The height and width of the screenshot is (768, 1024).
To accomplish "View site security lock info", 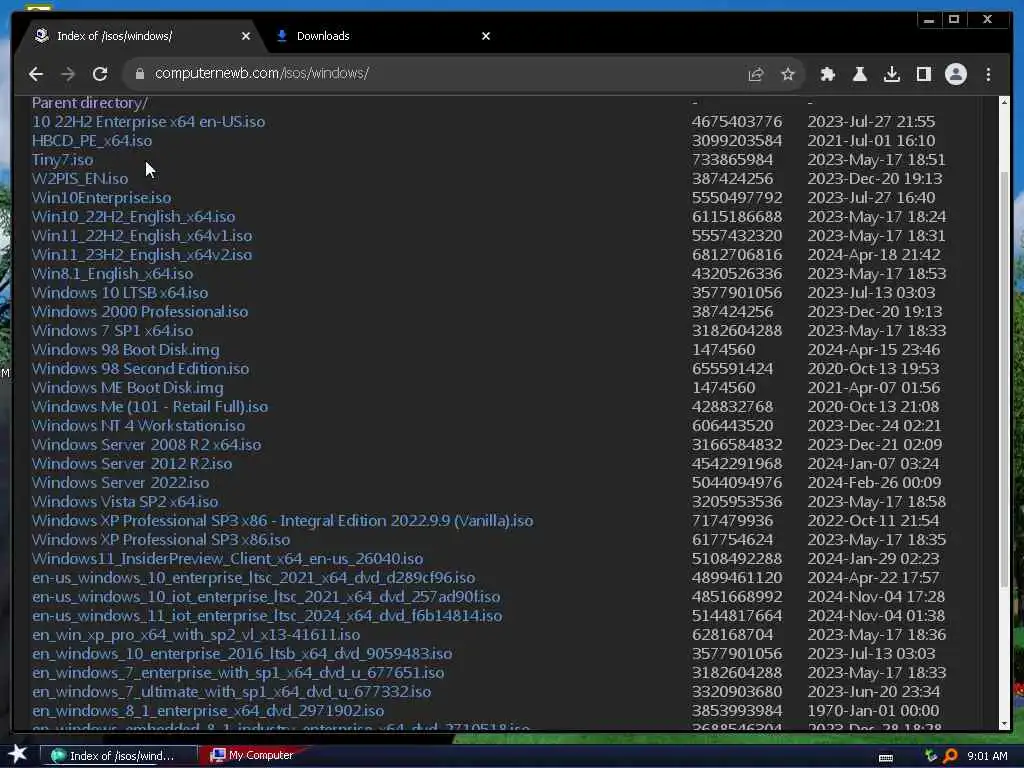I will 139,74.
